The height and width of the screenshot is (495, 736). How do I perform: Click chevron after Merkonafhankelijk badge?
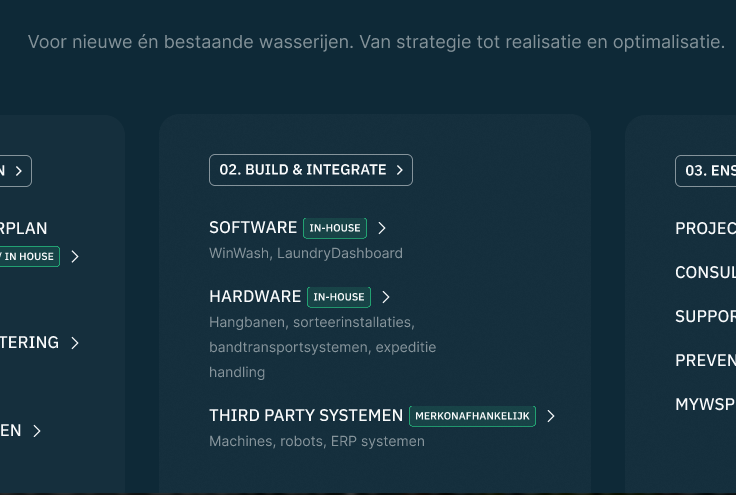551,416
